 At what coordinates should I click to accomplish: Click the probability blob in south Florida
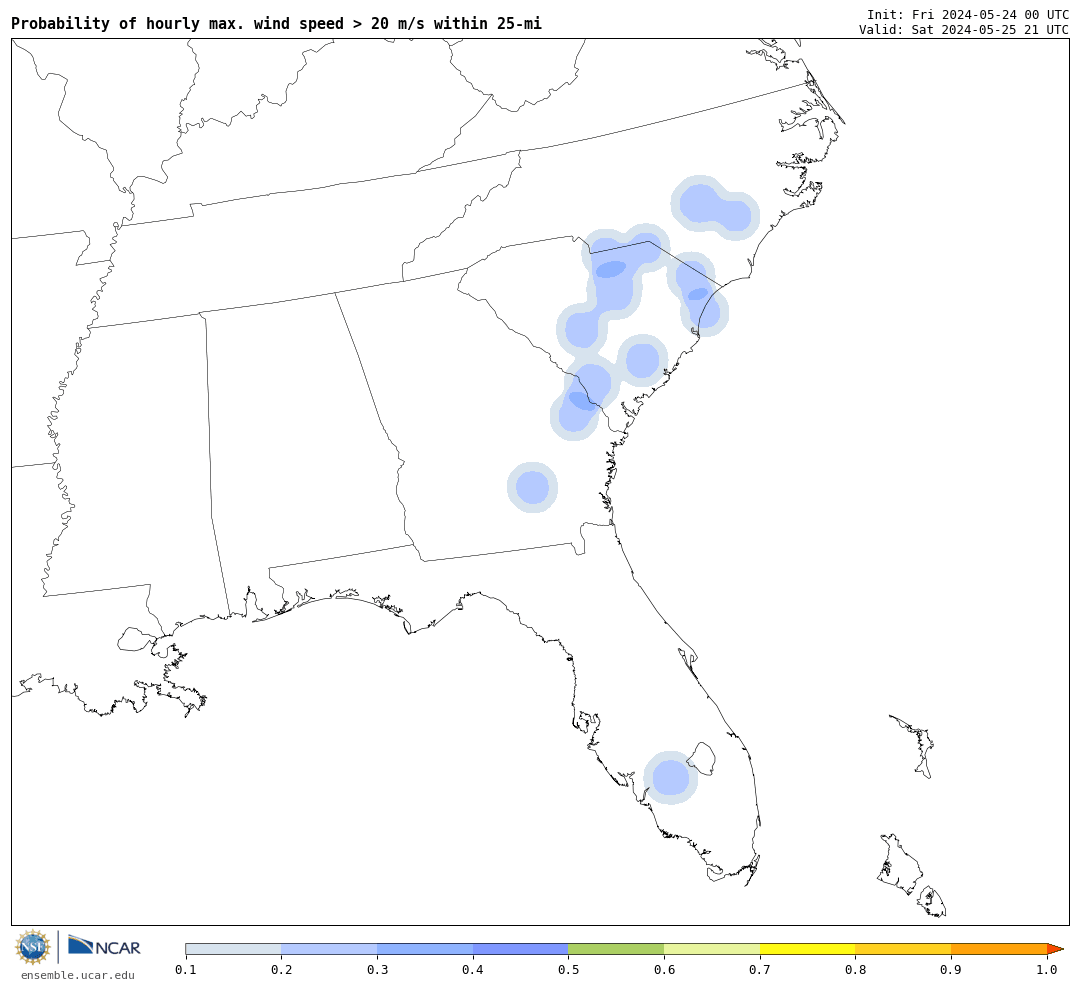[x=670, y=778]
